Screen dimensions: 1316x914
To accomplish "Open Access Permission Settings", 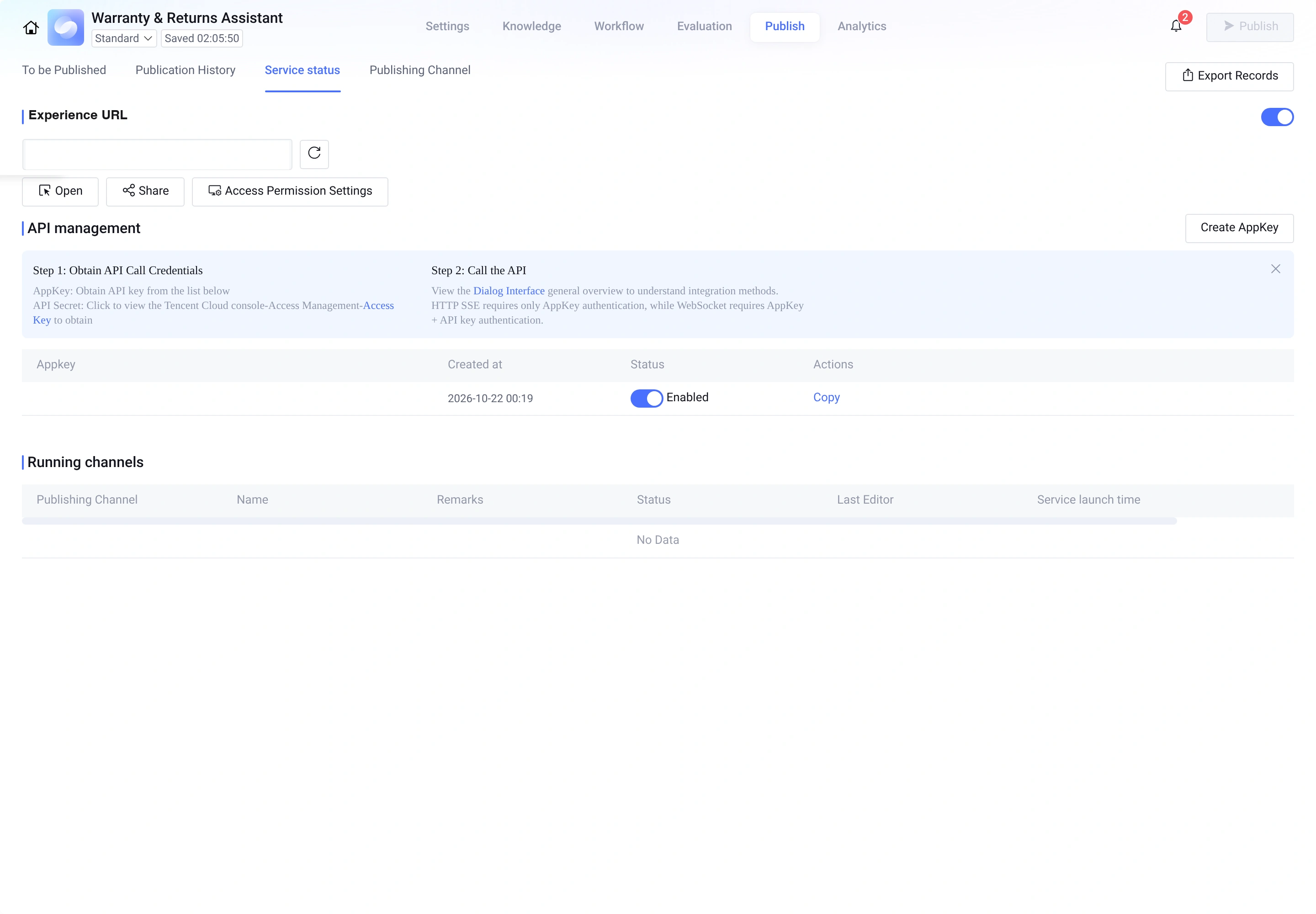I will [290, 191].
